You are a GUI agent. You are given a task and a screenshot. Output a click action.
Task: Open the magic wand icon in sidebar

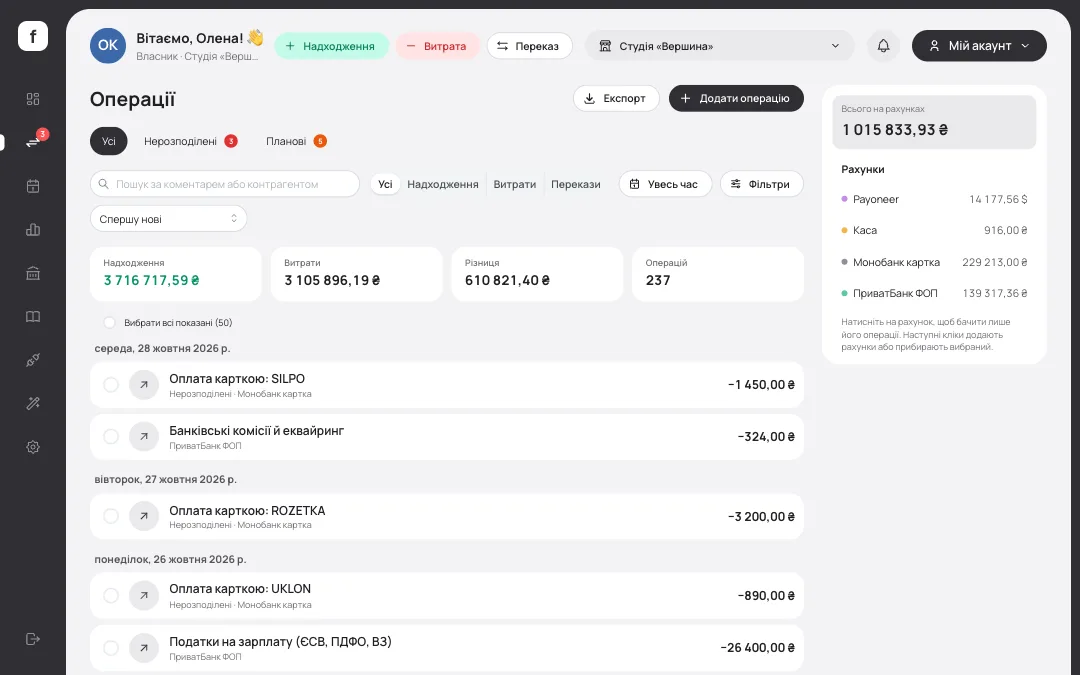[x=32, y=404]
